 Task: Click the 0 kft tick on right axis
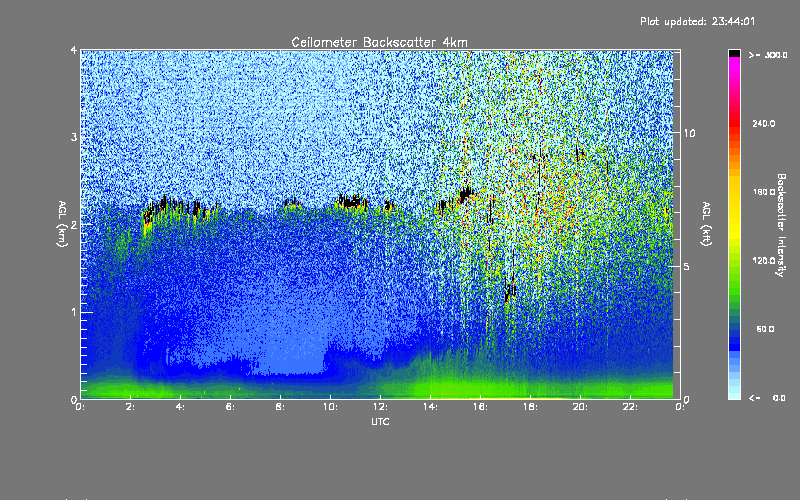687,399
